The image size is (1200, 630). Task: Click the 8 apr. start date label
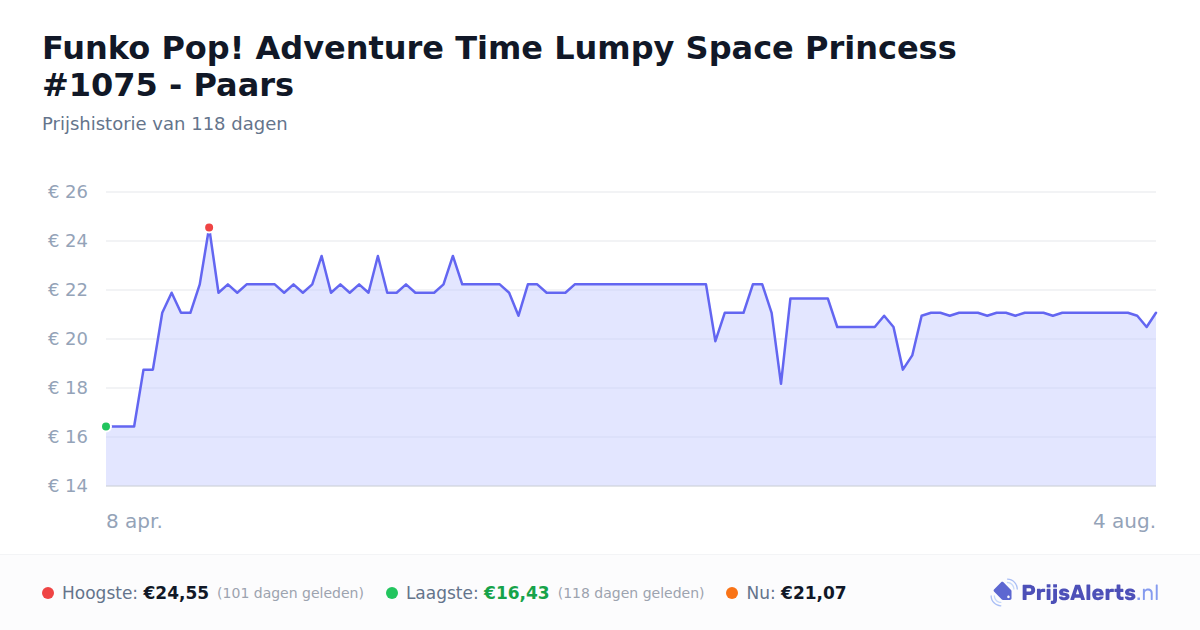(134, 521)
